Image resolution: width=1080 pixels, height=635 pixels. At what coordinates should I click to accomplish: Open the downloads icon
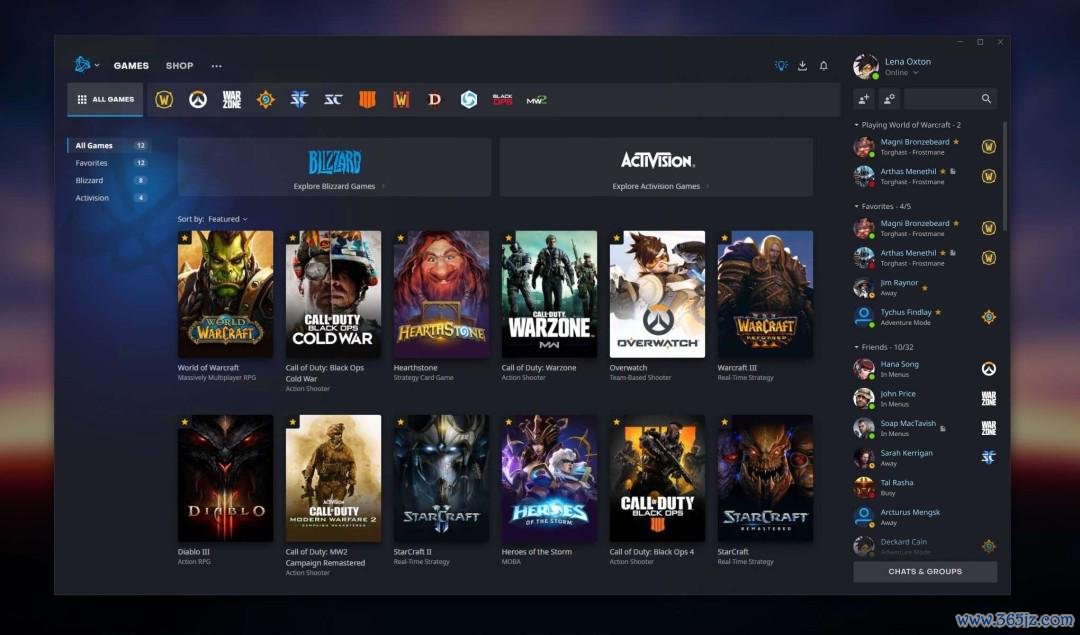point(802,65)
